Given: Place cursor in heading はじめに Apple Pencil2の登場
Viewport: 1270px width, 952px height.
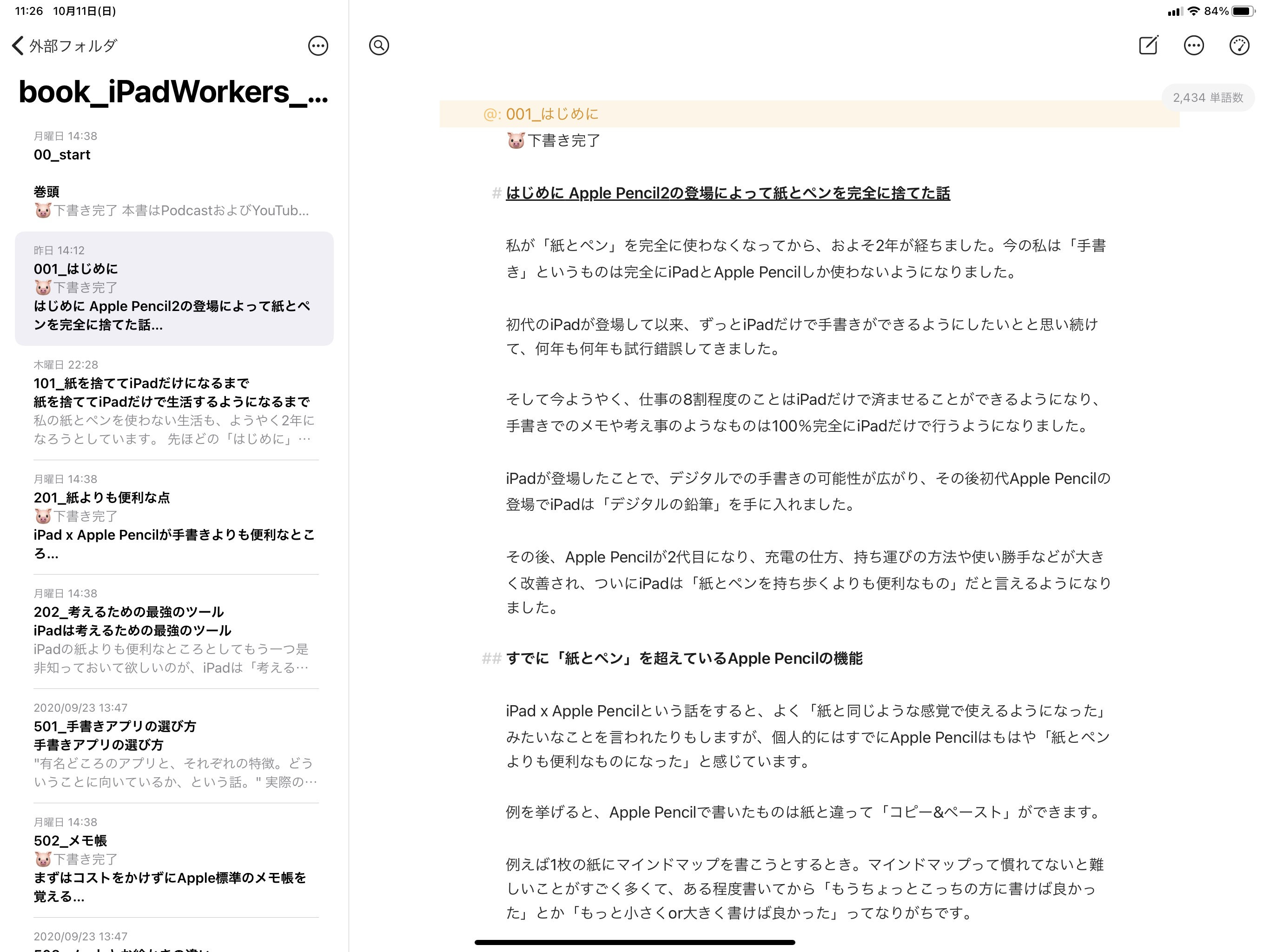Looking at the screenshot, I should (x=728, y=193).
